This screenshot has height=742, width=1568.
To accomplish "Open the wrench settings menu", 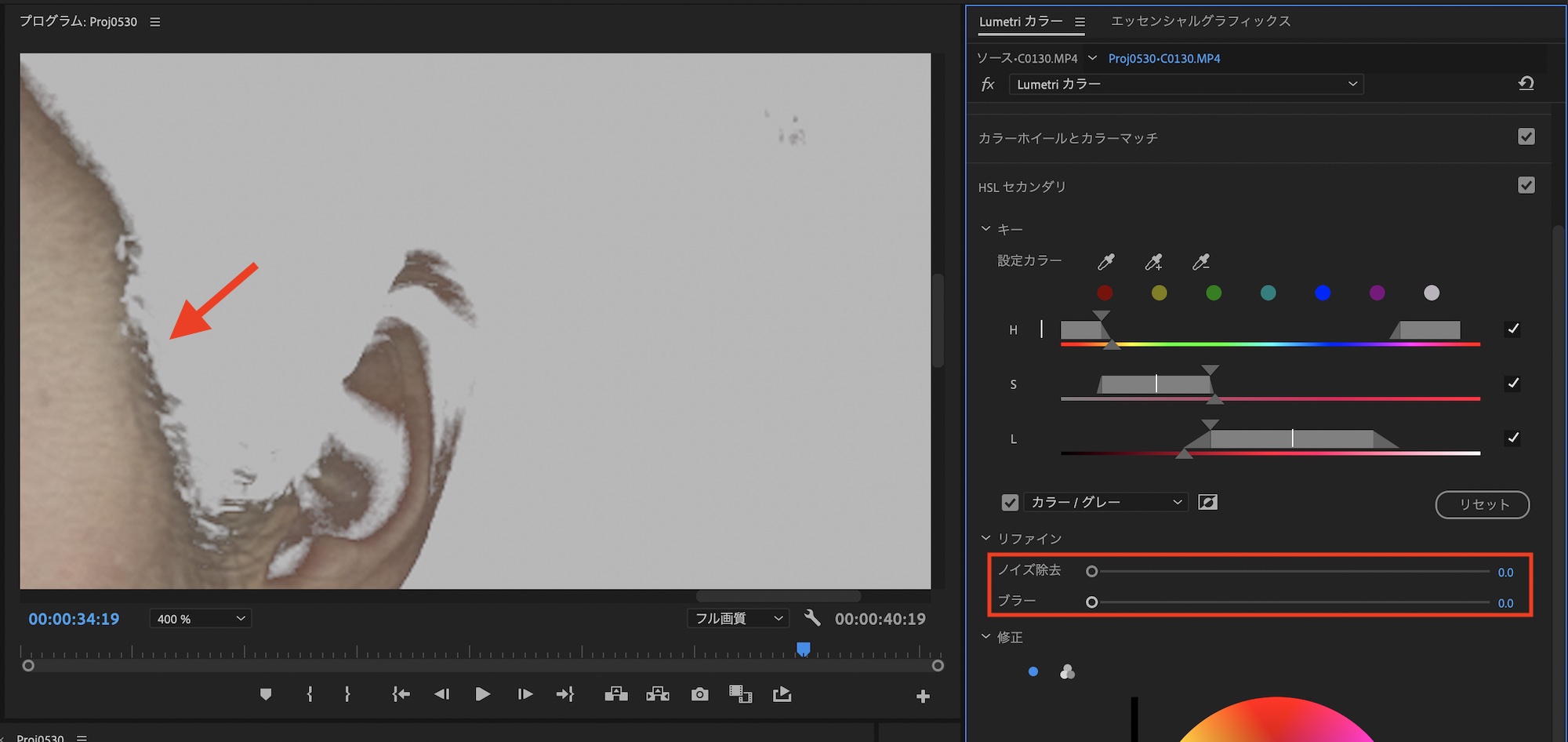I will click(x=812, y=618).
